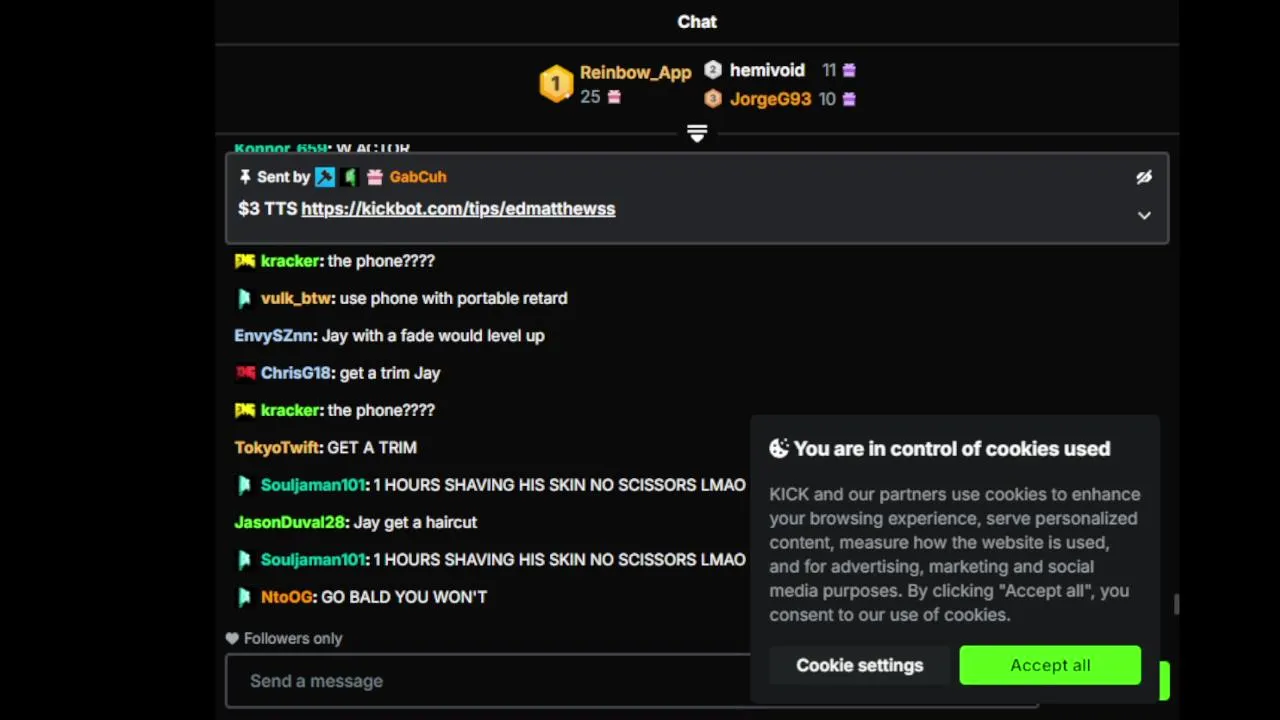Viewport: 1280px width, 720px height.
Task: Open the kickbot.com tips link
Action: coord(458,209)
